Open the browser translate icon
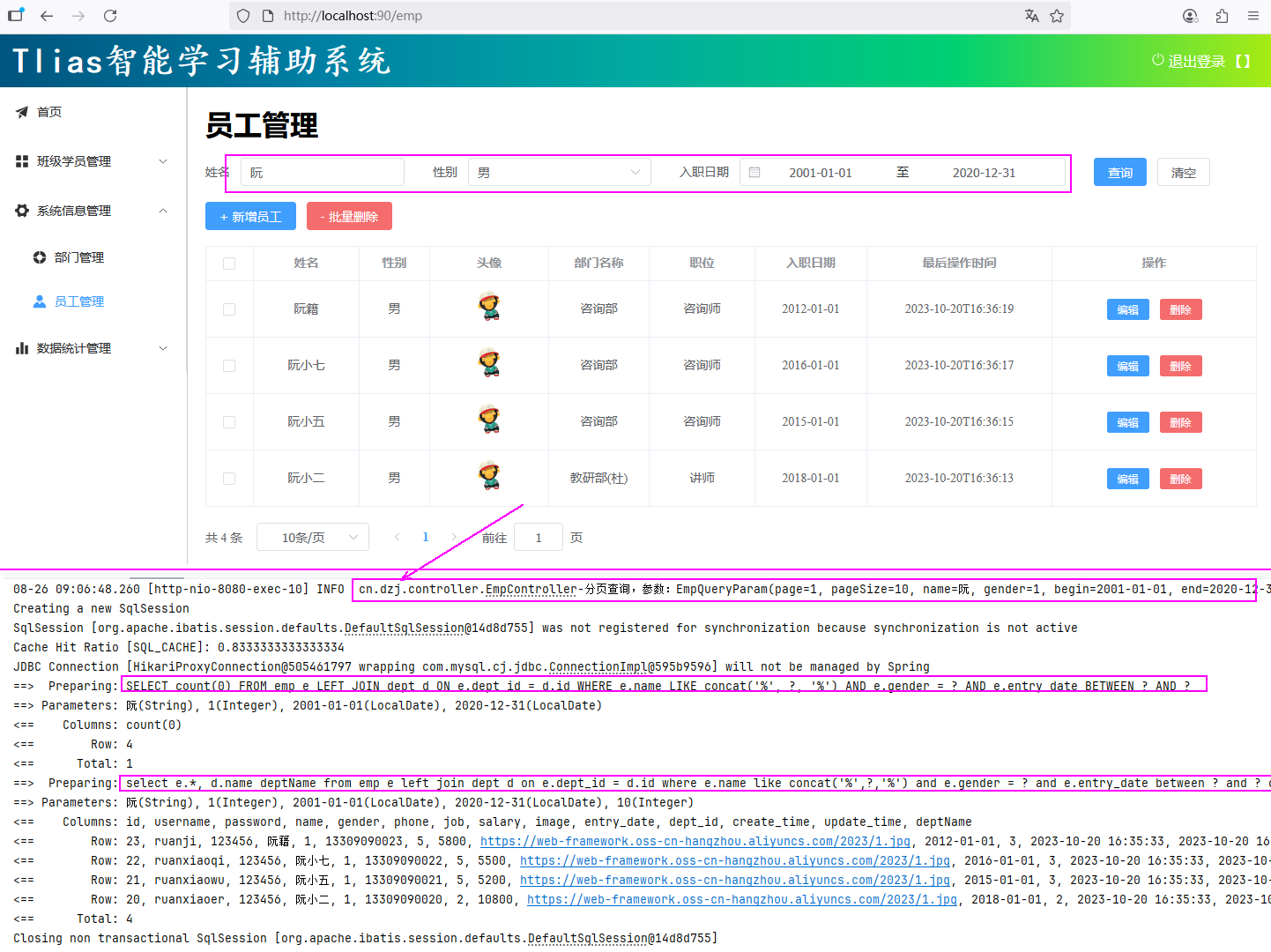1271x952 pixels. [1032, 16]
